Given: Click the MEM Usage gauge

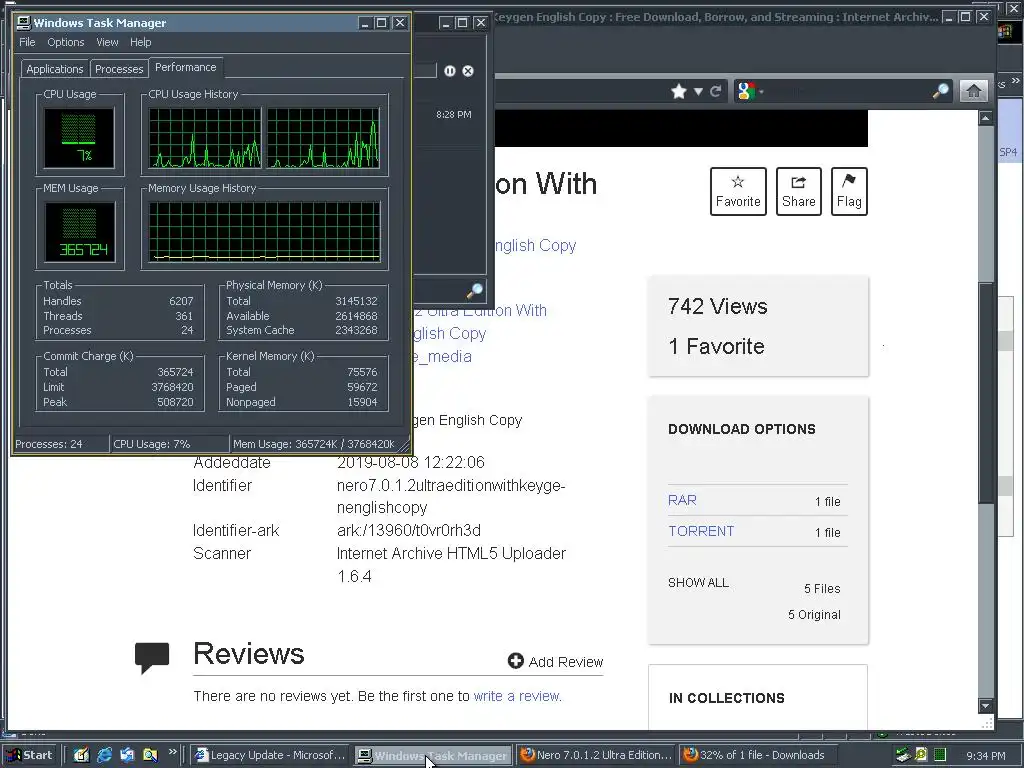Looking at the screenshot, I should click(x=79, y=232).
